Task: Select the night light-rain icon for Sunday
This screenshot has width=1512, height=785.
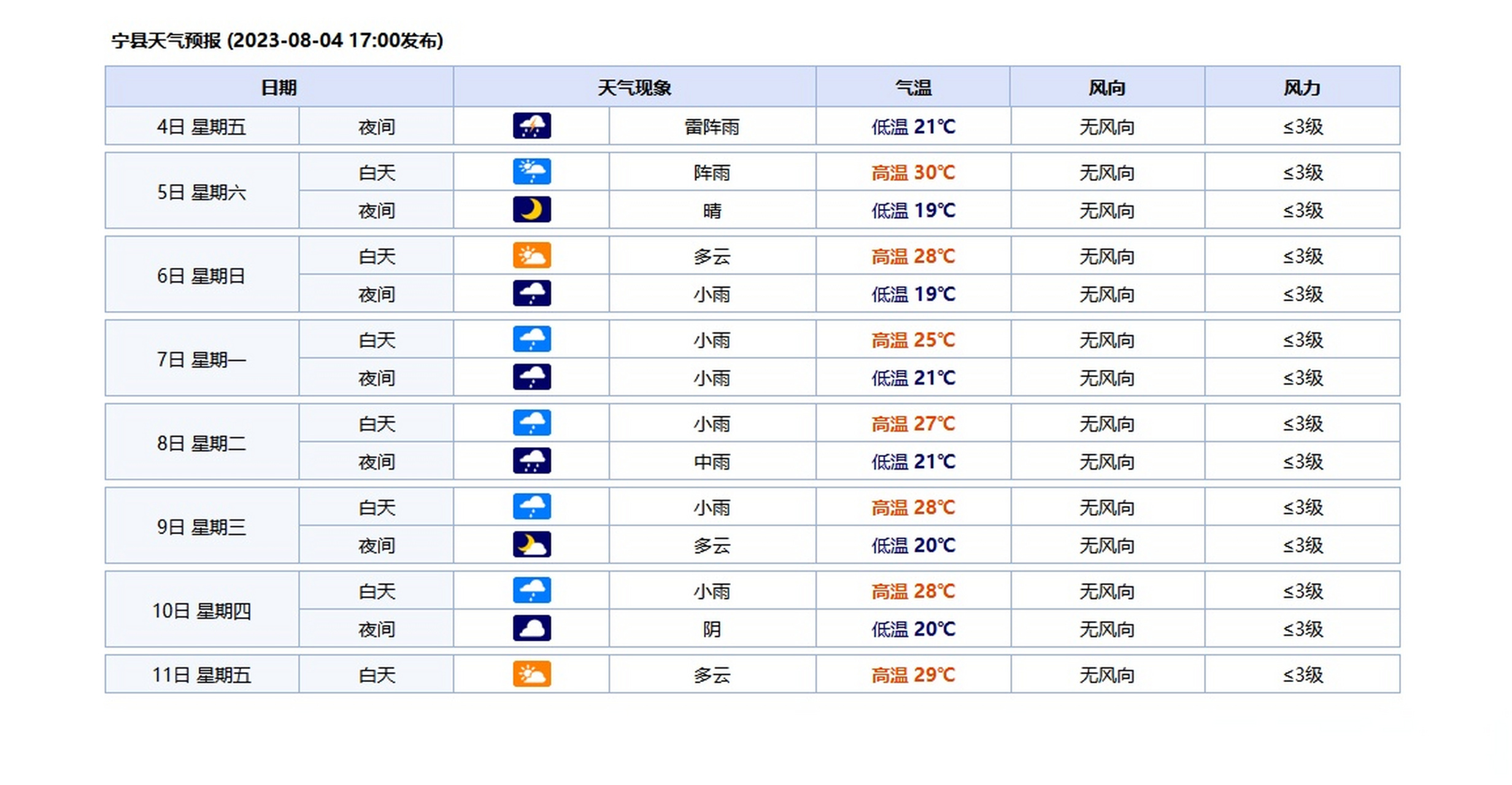Action: [531, 294]
